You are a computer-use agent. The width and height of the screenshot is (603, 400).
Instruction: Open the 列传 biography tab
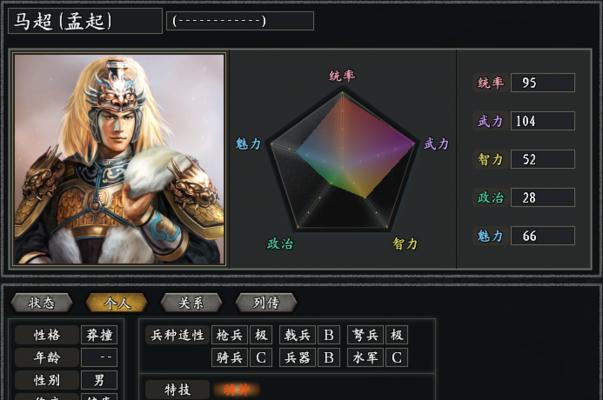(x=266, y=303)
